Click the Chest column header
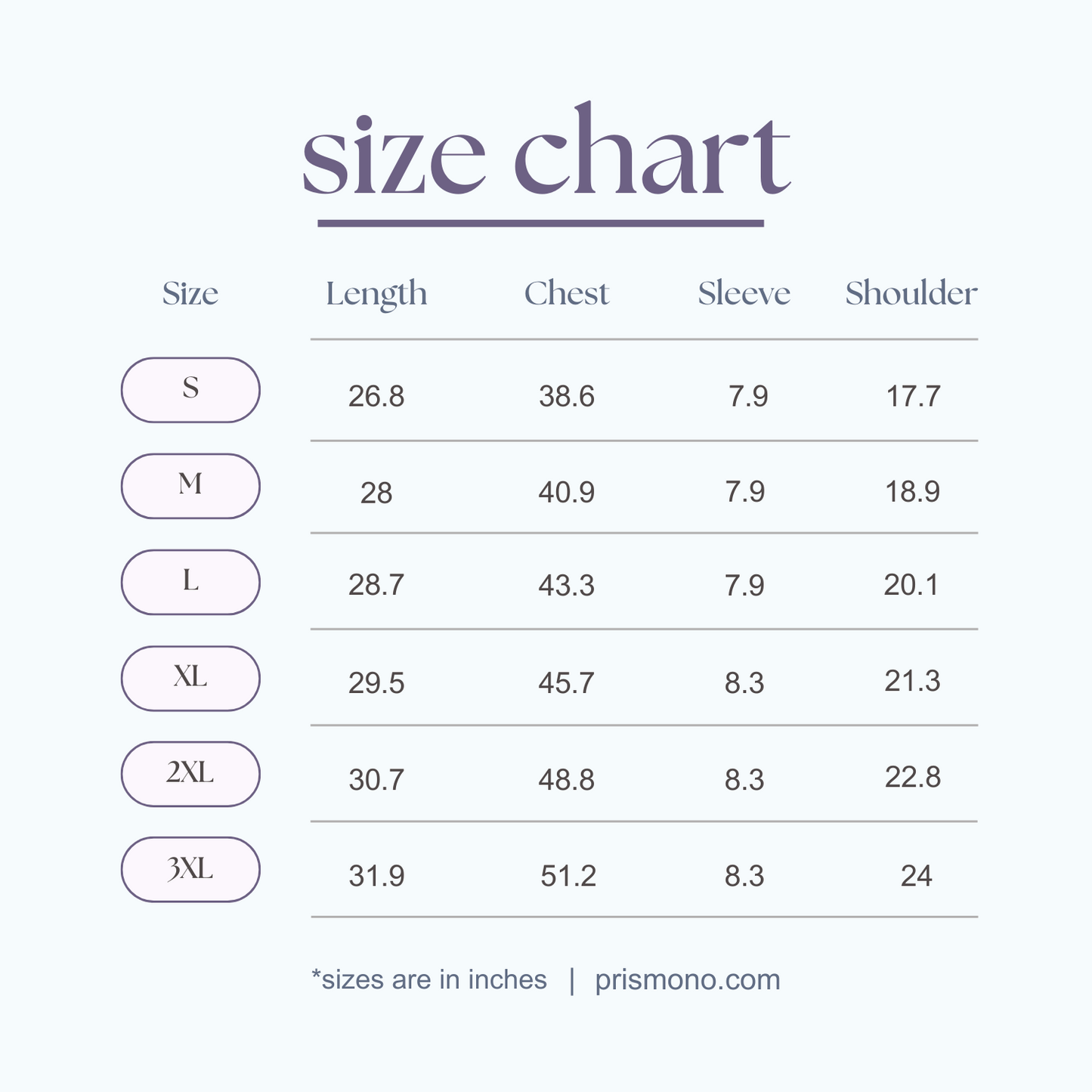 (567, 293)
